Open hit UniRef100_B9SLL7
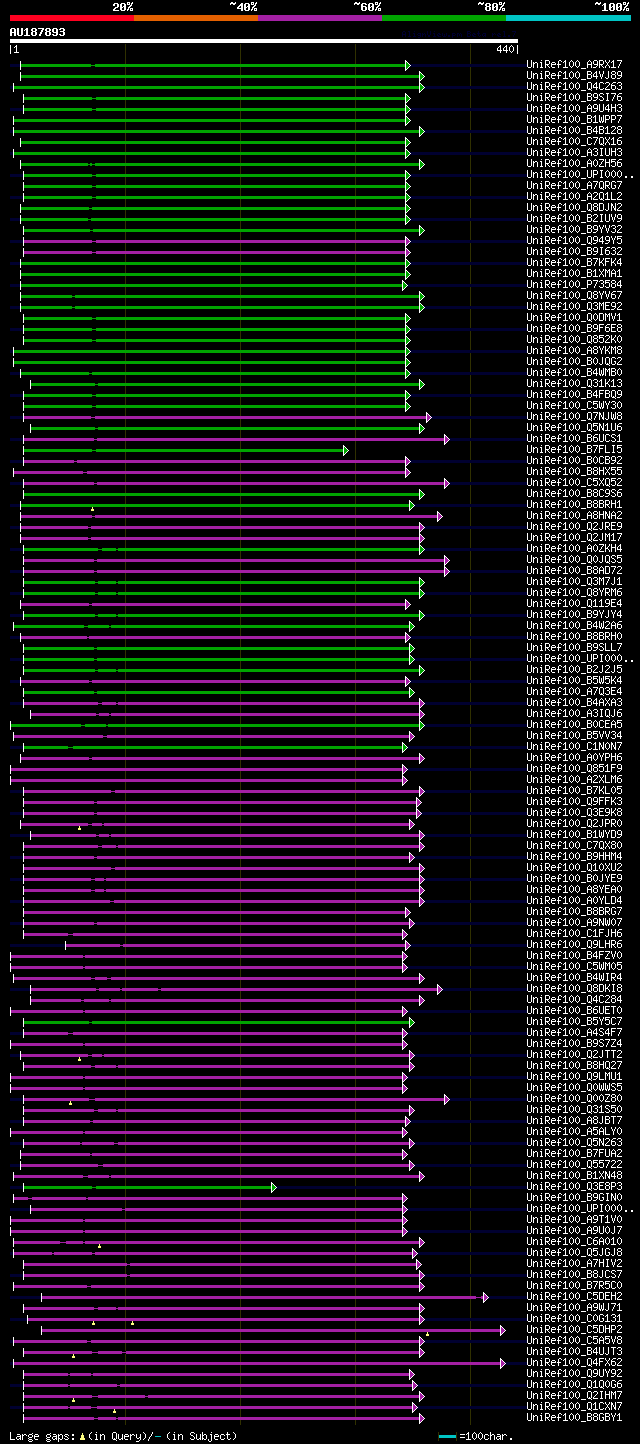 pyautogui.click(x=574, y=648)
